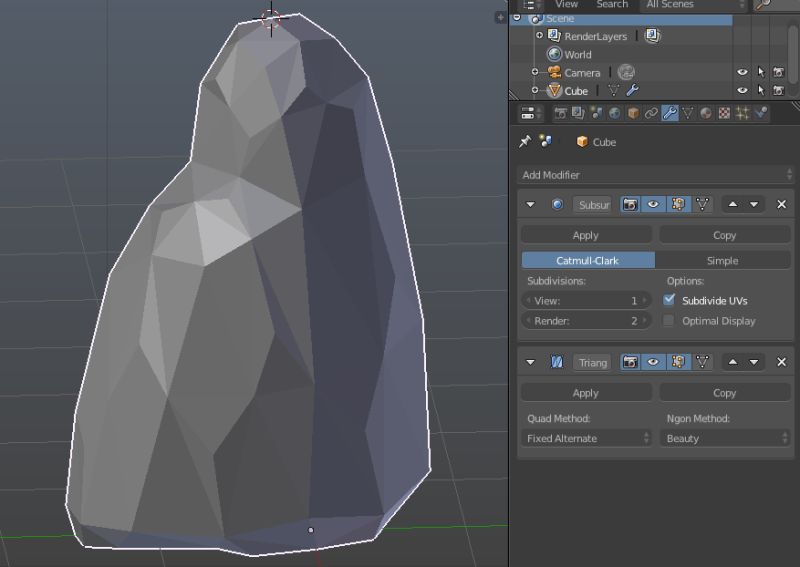The image size is (800, 567).
Task: Click the outliner search magnifier icon
Action: pyautogui.click(x=764, y=5)
